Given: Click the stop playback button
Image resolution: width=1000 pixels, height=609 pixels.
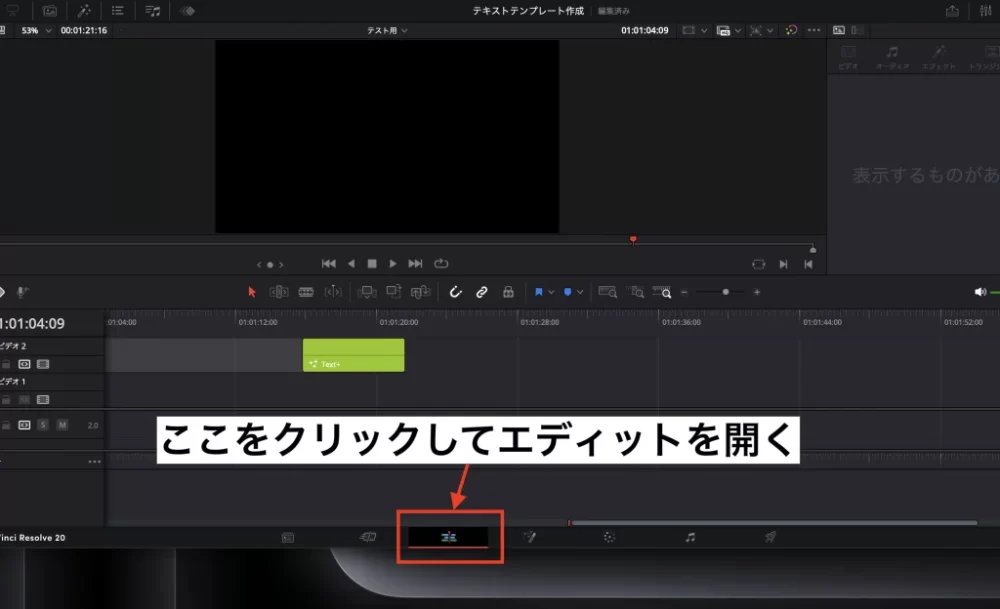Looking at the screenshot, I should [371, 264].
